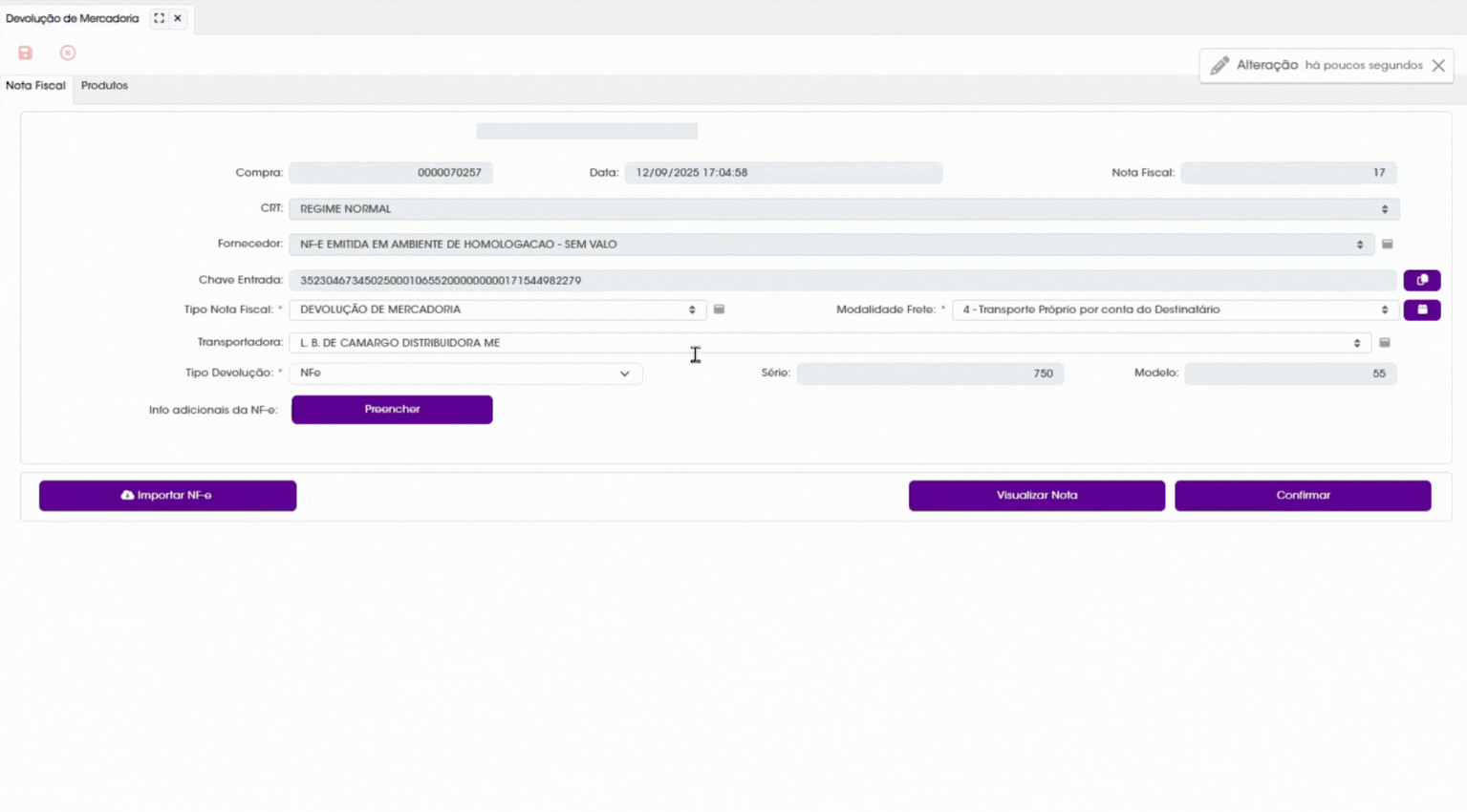Click the fullscreen icon on Devolução de Mercadoria tab
The width and height of the screenshot is (1467, 812).
coord(160,18)
